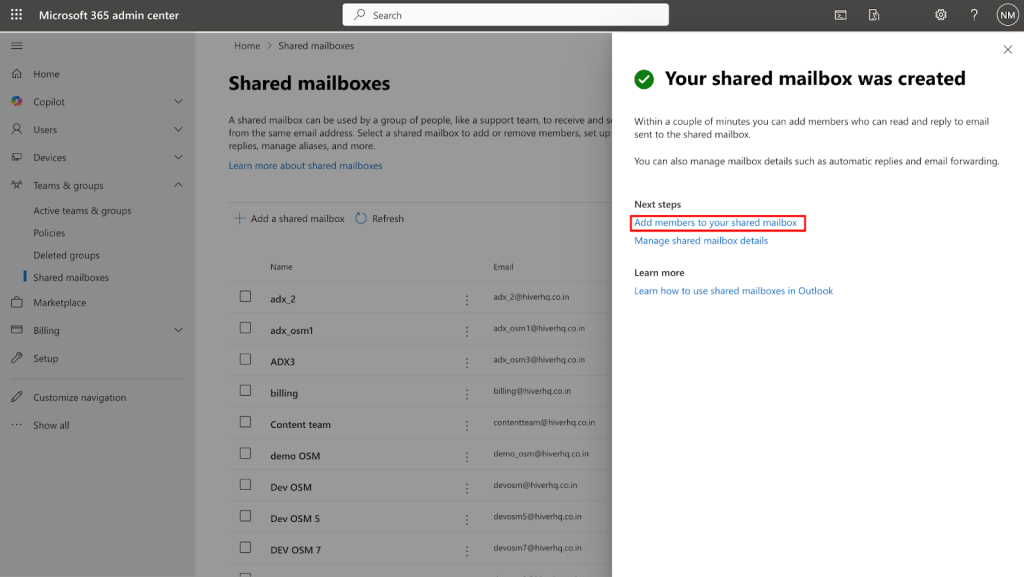The image size is (1024, 577).
Task: Open the app launcher waffle icon
Action: coord(15,14)
